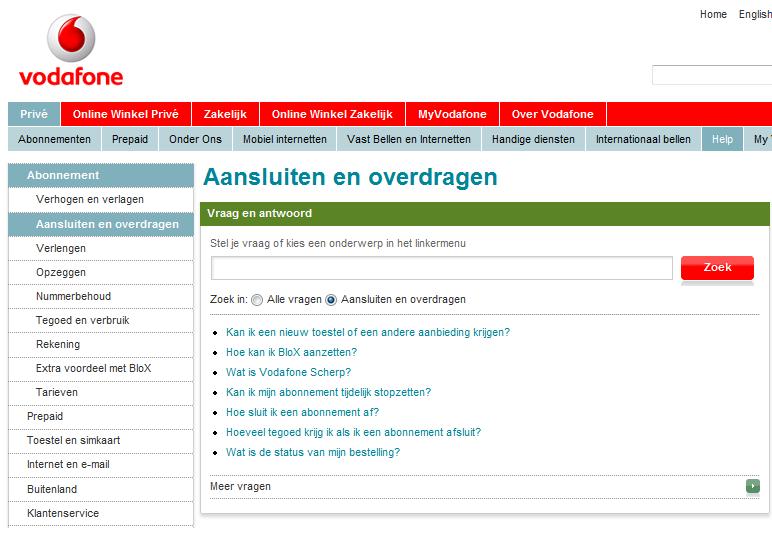Open Hoe kan ik BloX aanzetten question
Image resolution: width=772 pixels, height=533 pixels.
(291, 352)
